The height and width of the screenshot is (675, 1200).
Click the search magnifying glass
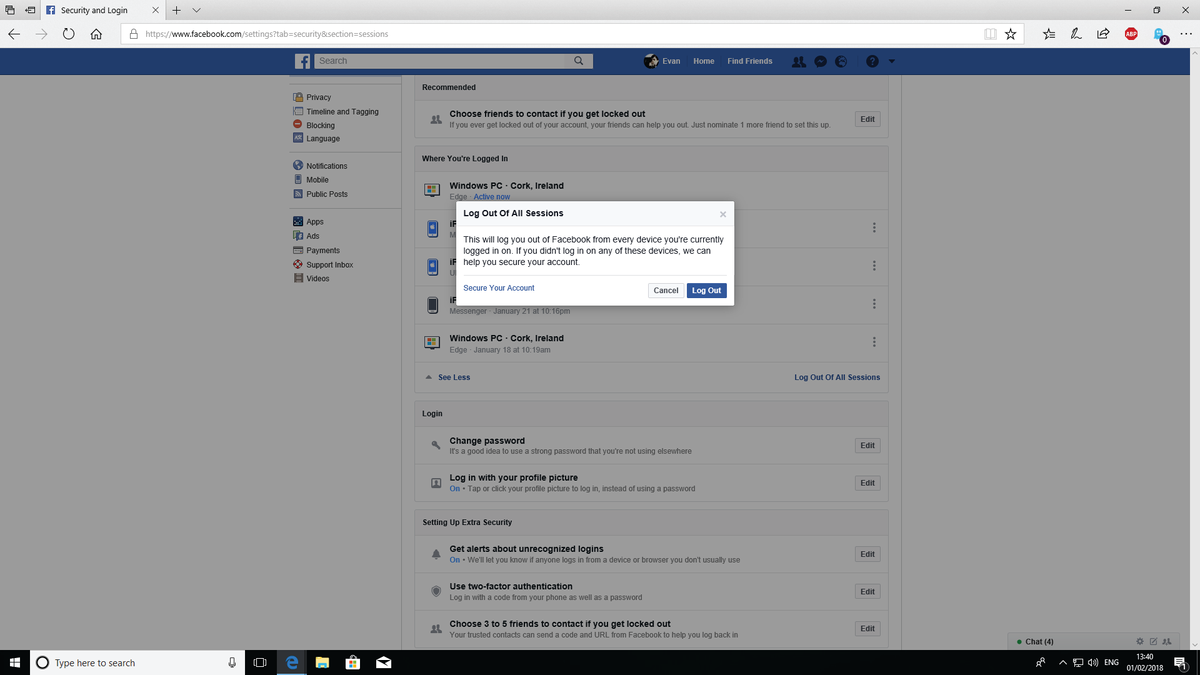tap(578, 60)
